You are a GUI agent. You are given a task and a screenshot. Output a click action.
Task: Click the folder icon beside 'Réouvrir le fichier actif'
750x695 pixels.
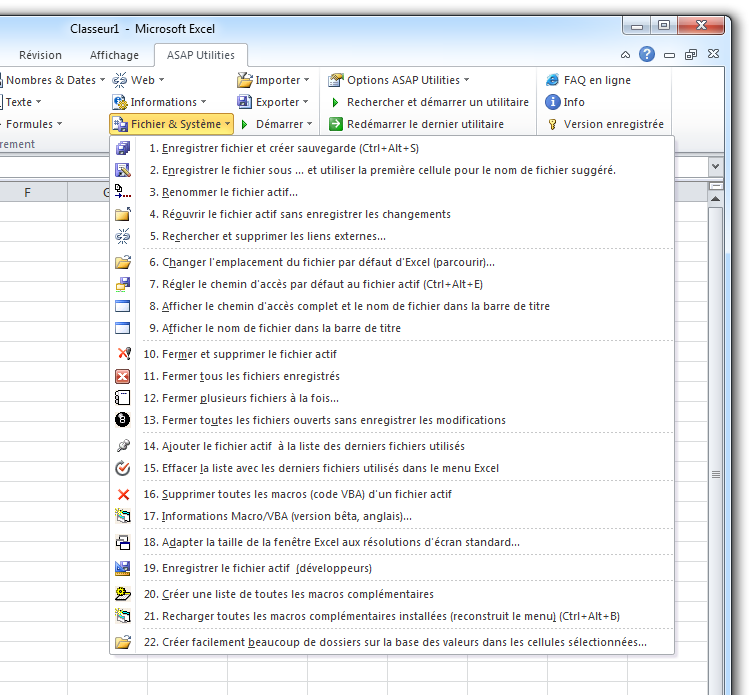pos(123,214)
